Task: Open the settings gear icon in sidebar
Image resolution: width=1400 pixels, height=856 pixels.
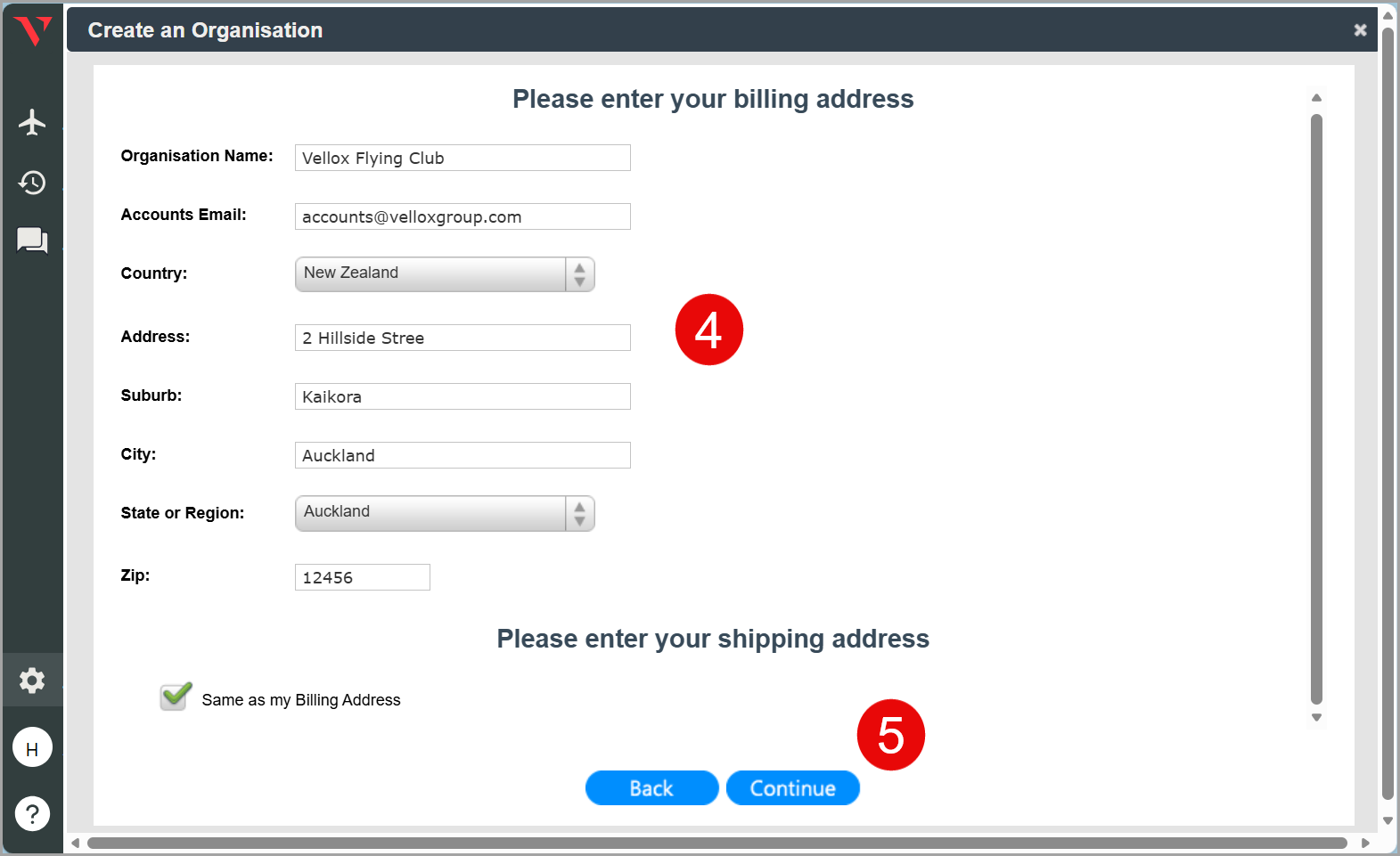Action: tap(32, 681)
